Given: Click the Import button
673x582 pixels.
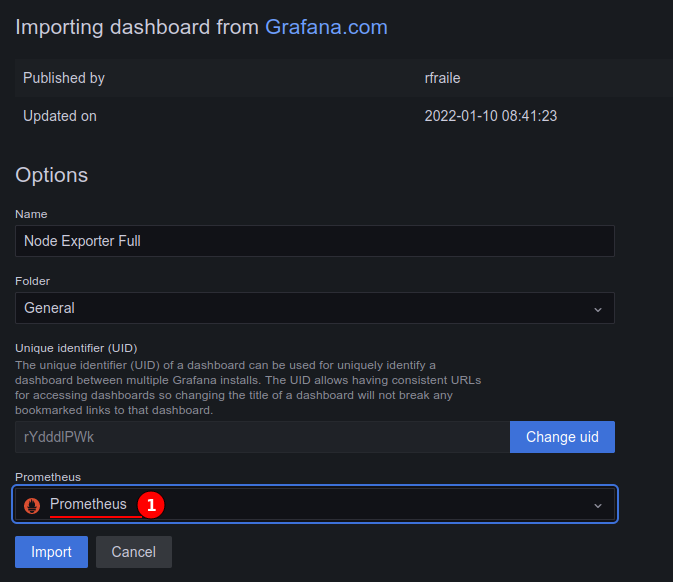Looking at the screenshot, I should (x=52, y=552).
